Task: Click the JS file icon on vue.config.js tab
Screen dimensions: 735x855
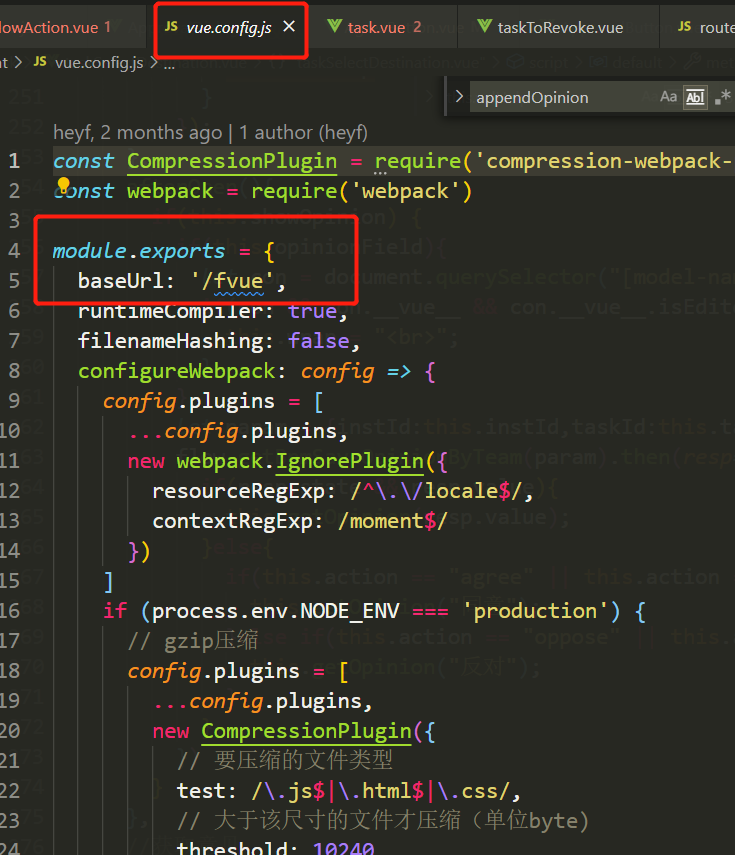Action: coord(170,27)
